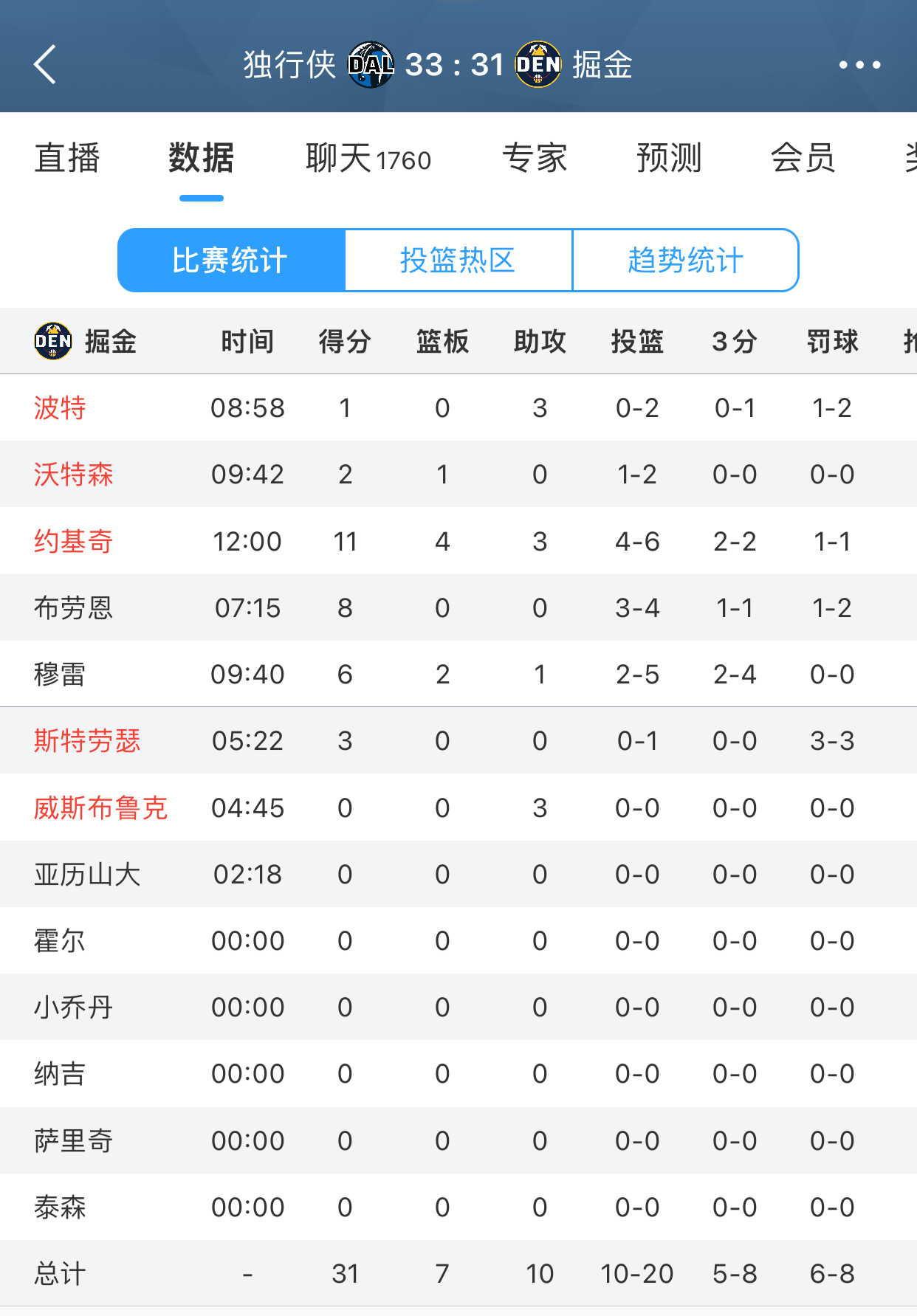Switch to the 直播 tab
The image size is (917, 1316).
[67, 158]
